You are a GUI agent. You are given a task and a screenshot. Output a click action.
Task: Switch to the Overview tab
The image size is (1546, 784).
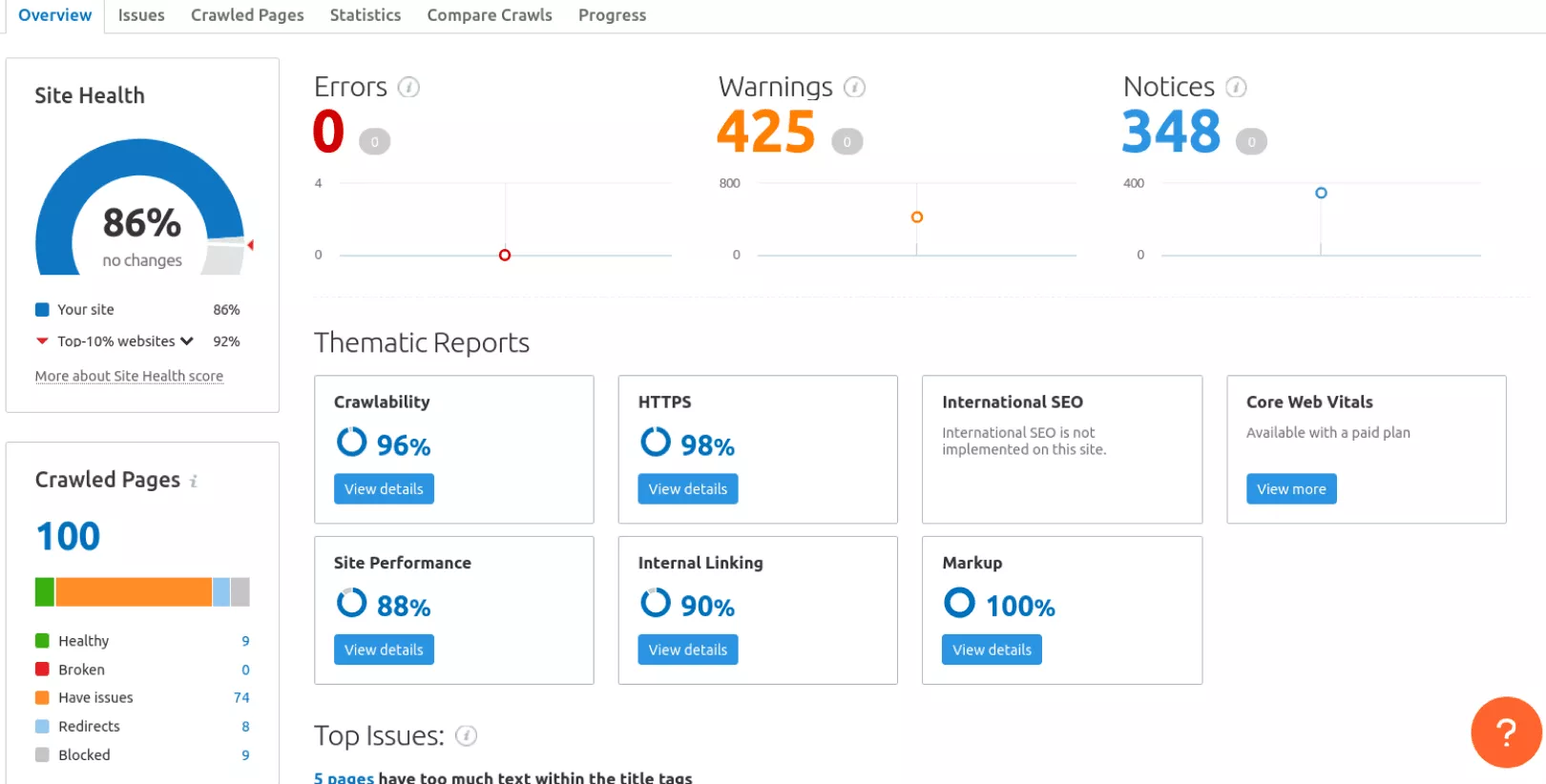click(x=55, y=15)
